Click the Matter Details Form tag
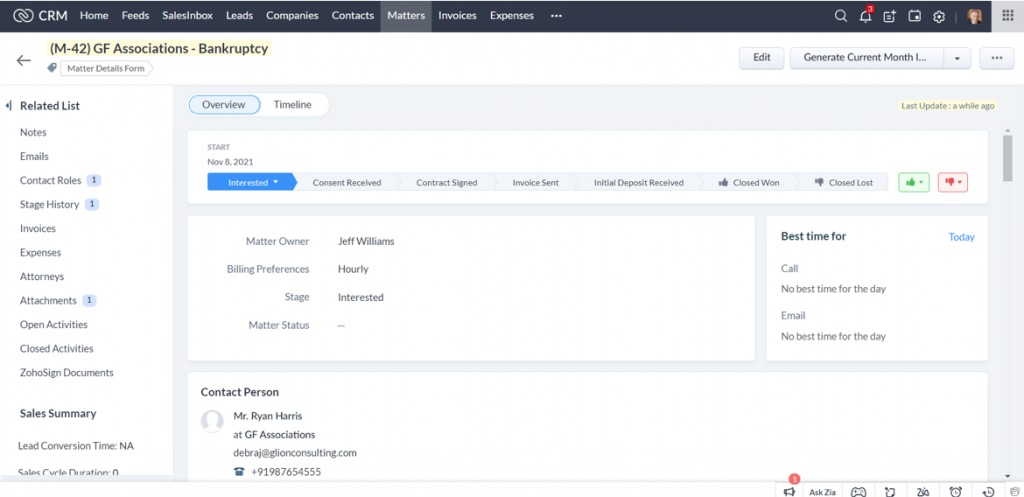Viewport: 1024px width, 497px height. [x=106, y=68]
